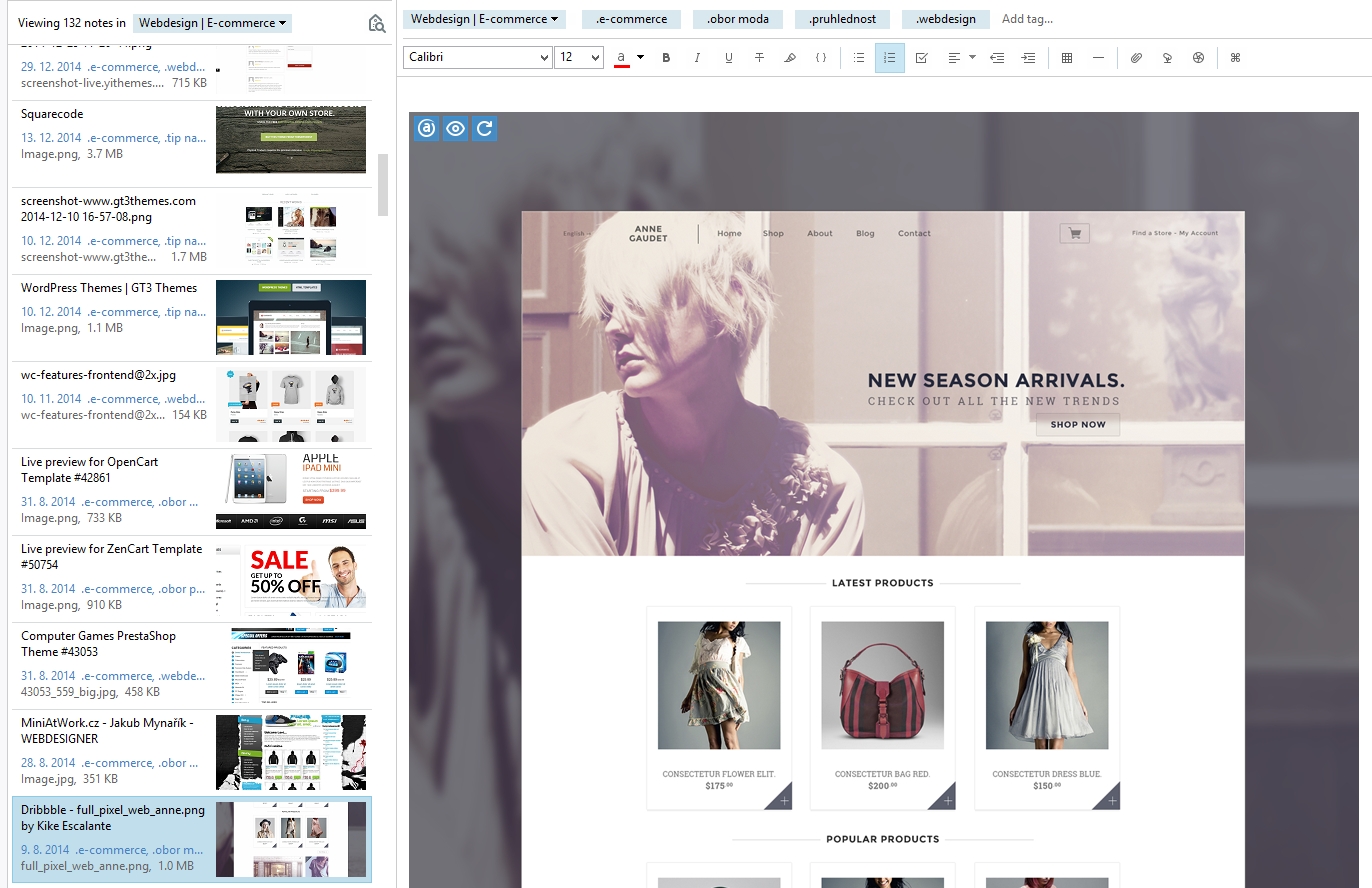This screenshot has width=1372, height=888.
Task: Click the align-left paragraph alignment button
Action: tap(954, 58)
